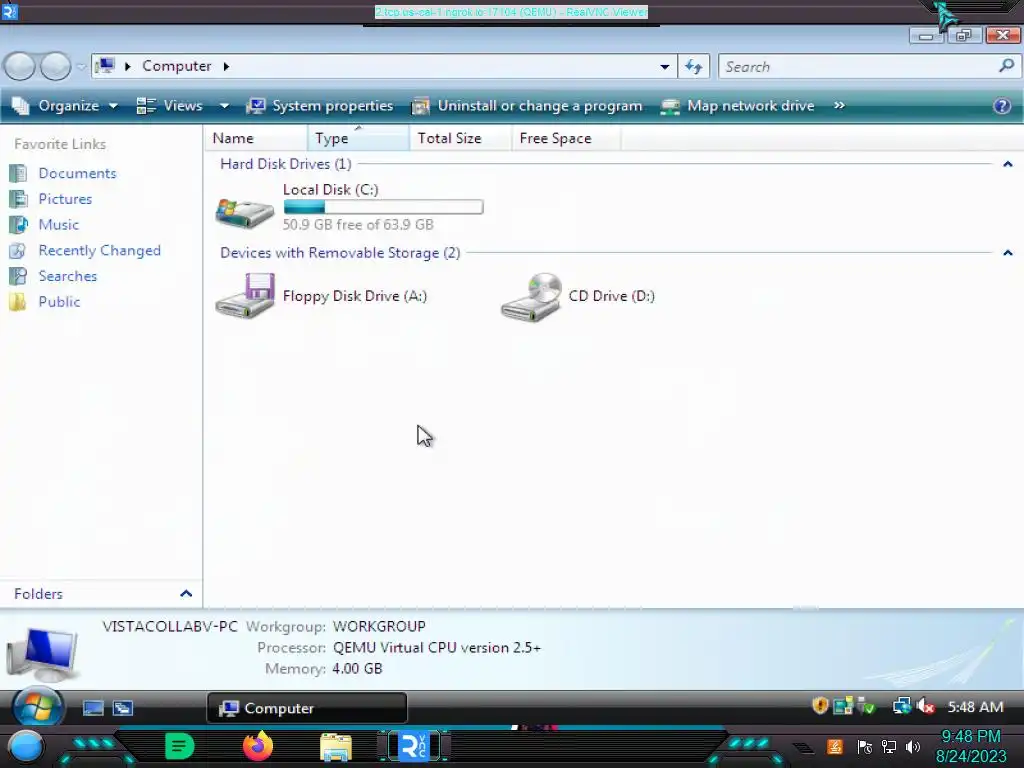Open the Organize menu

(x=65, y=106)
